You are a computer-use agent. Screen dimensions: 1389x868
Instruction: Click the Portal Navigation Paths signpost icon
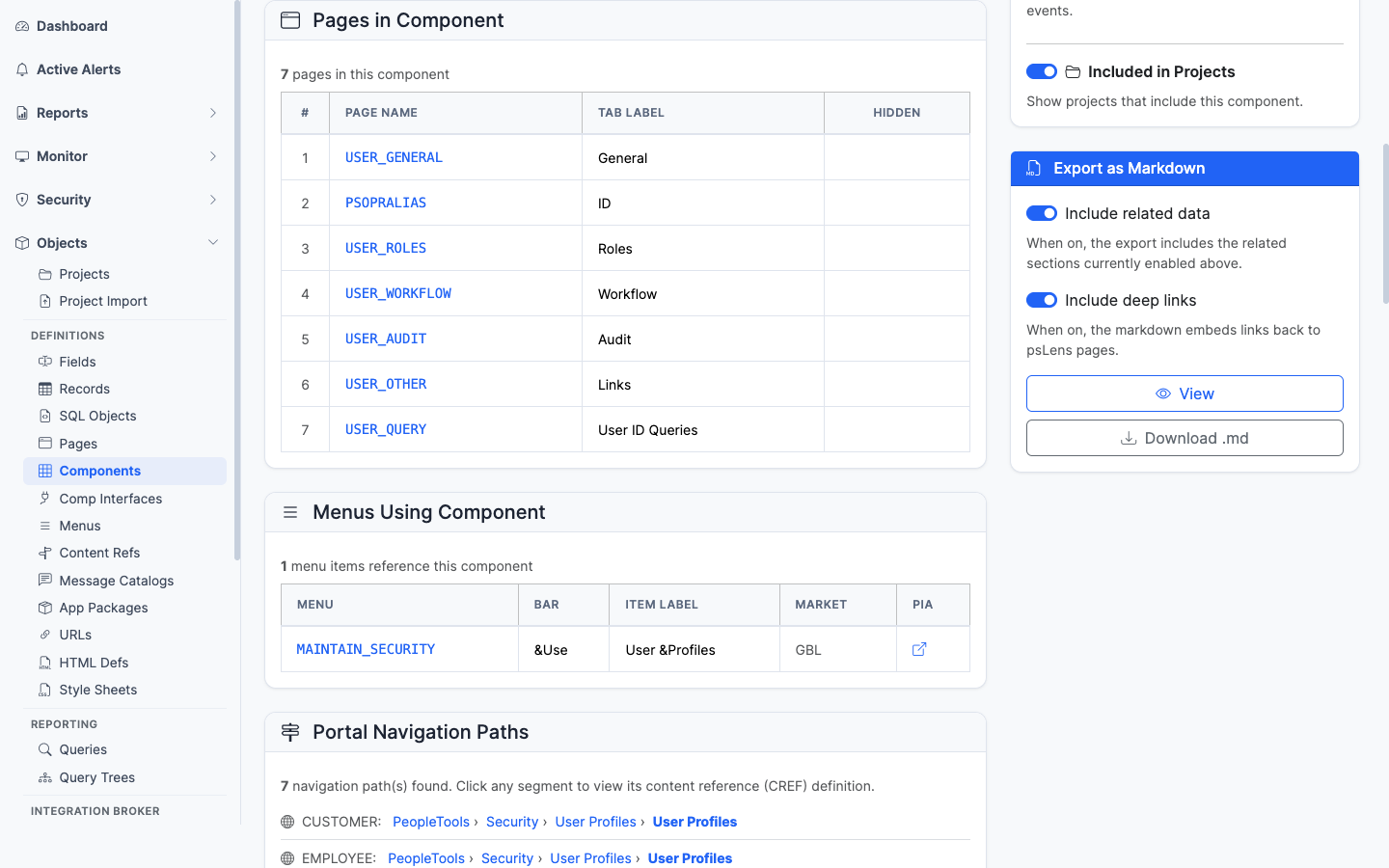[x=290, y=732]
